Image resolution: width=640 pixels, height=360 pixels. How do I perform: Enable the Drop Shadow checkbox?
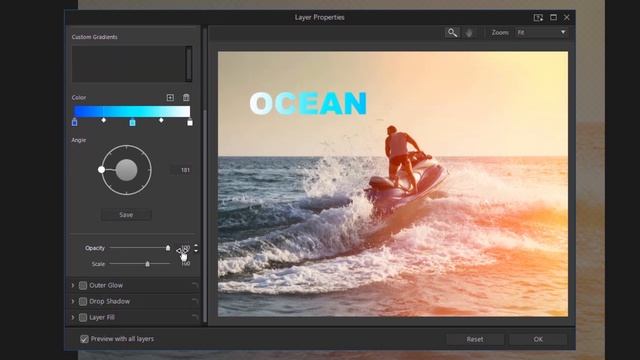click(83, 301)
